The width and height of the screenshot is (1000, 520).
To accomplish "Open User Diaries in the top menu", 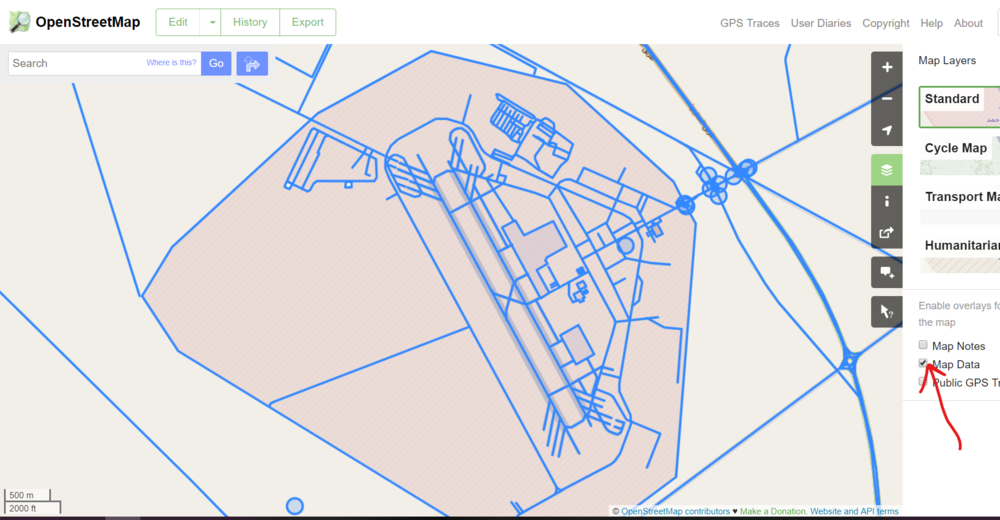I will point(821,23).
